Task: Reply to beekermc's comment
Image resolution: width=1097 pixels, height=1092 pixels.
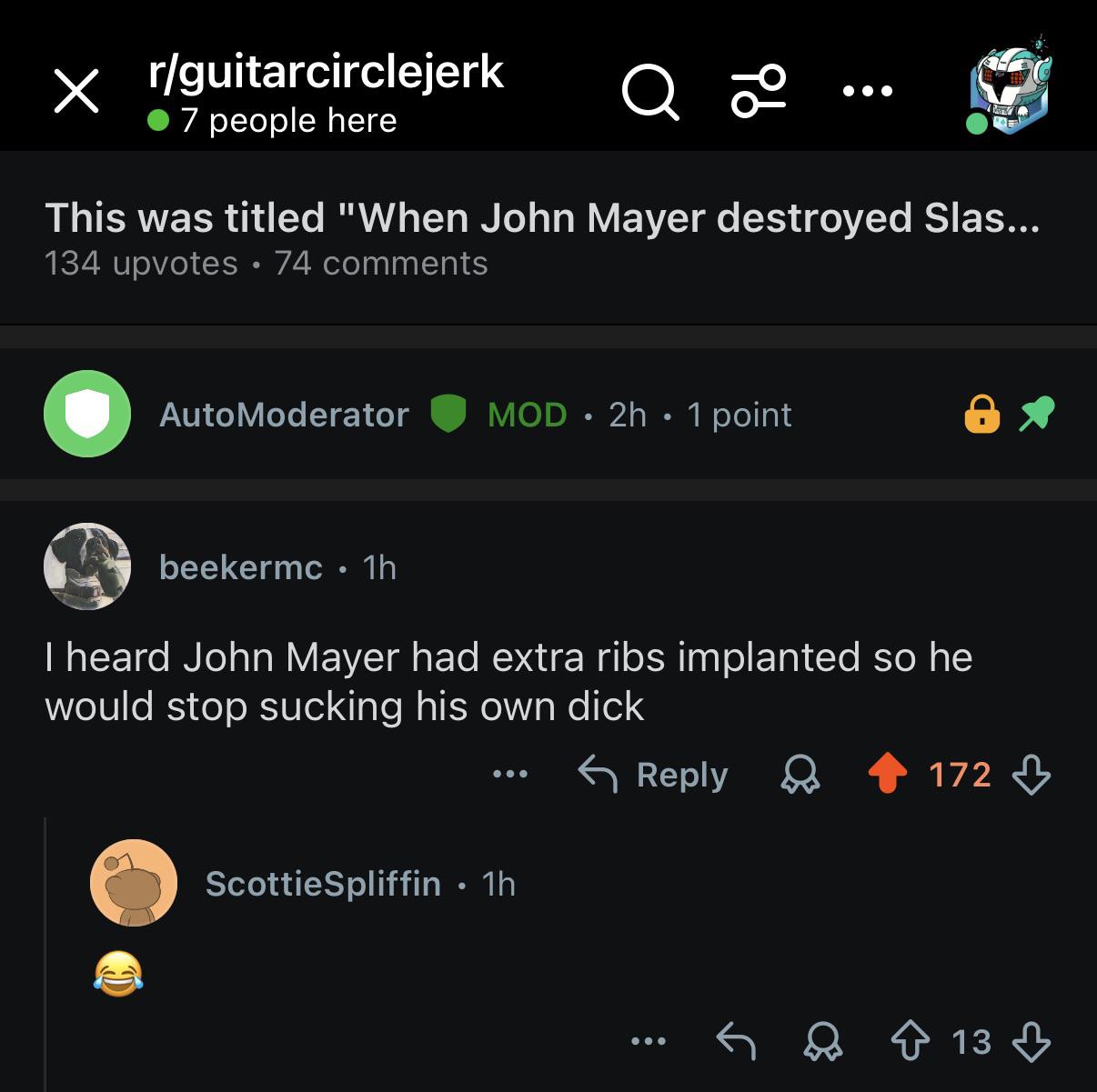Action: [x=655, y=776]
